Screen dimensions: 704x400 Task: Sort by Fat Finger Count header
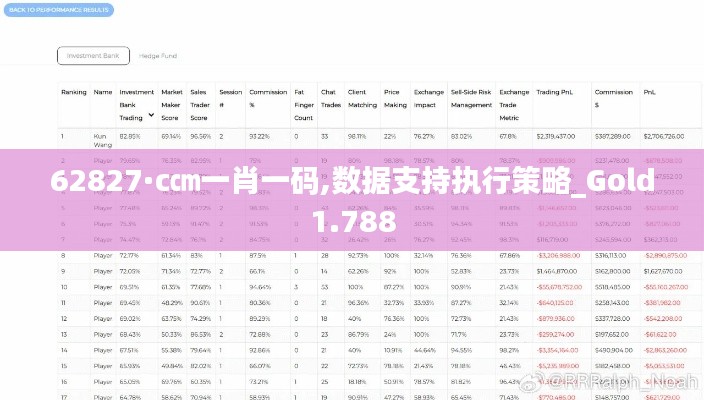pyautogui.click(x=303, y=104)
